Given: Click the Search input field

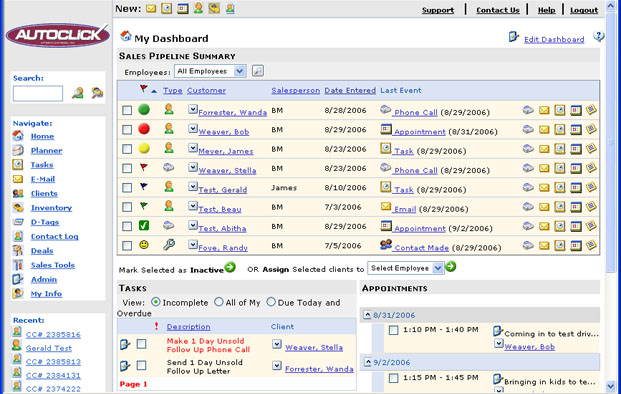Looking at the screenshot, I should [x=38, y=93].
